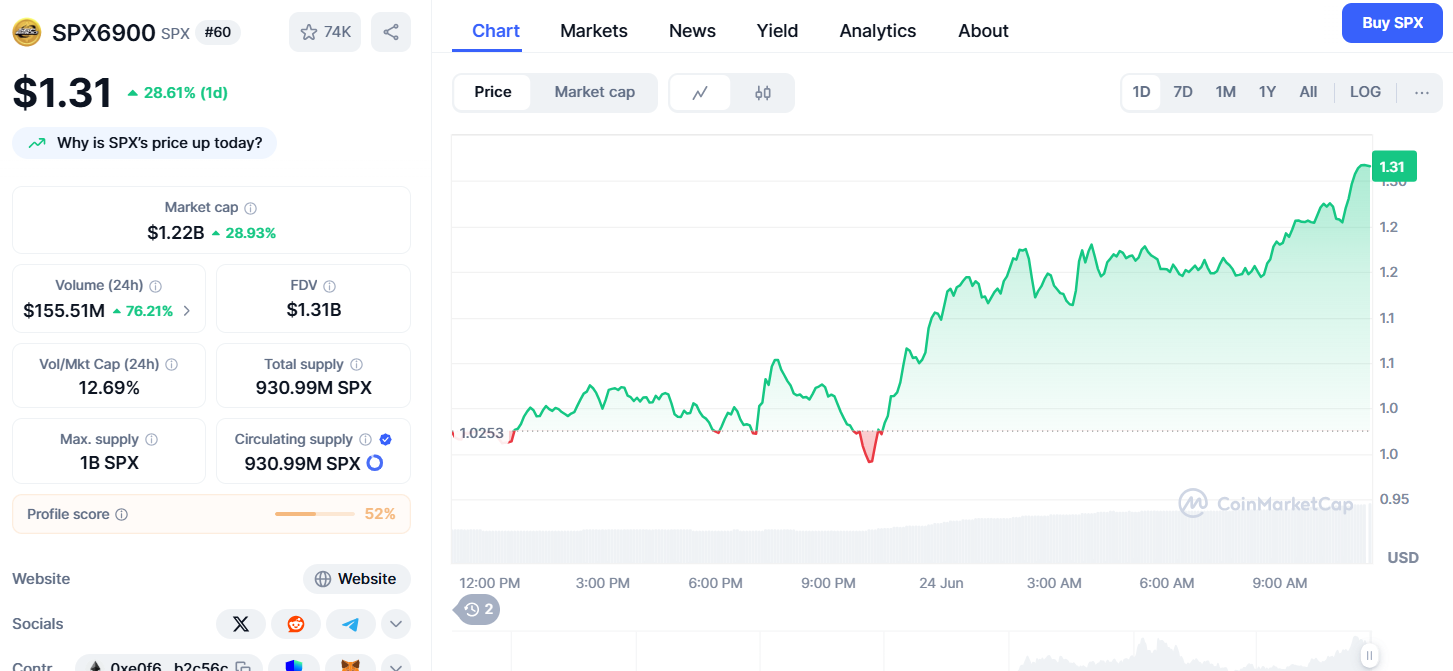This screenshot has width=1453, height=671.
Task: Add SPX6900 to watchlist via star
Action: [x=325, y=32]
